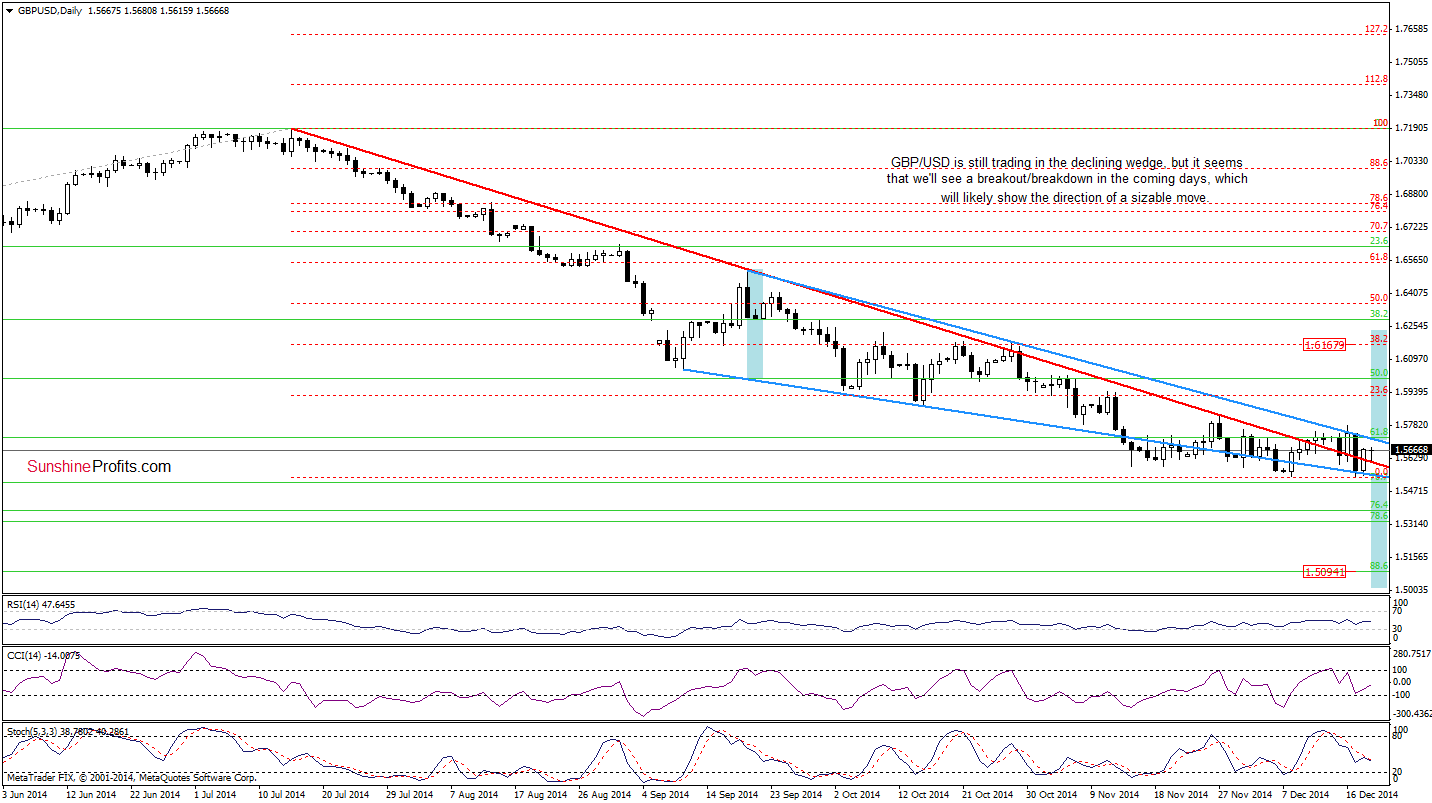The image size is (1432, 803).
Task: Click price axis value 1.76585
Action: [1411, 29]
